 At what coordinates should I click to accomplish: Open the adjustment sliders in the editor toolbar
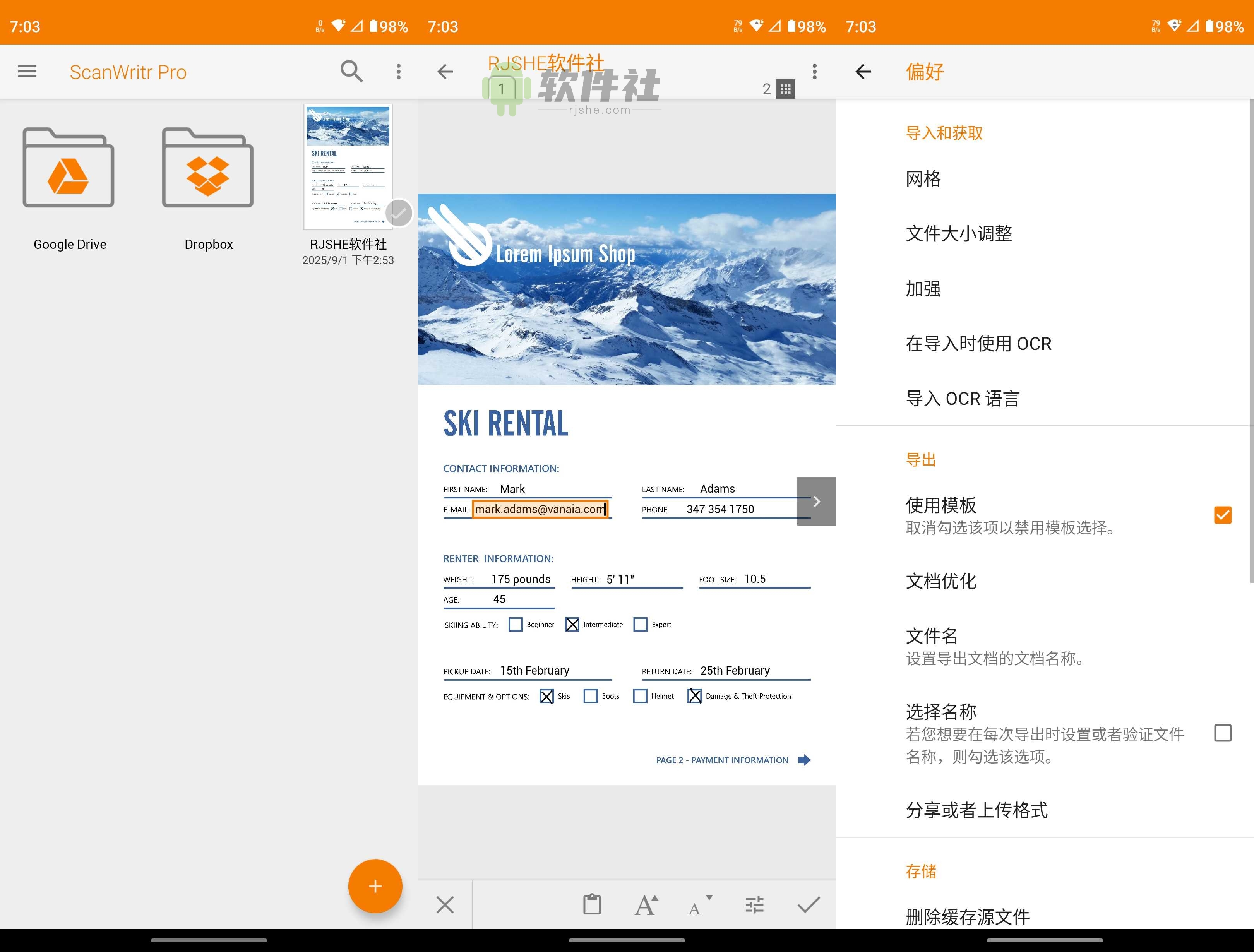click(x=754, y=904)
